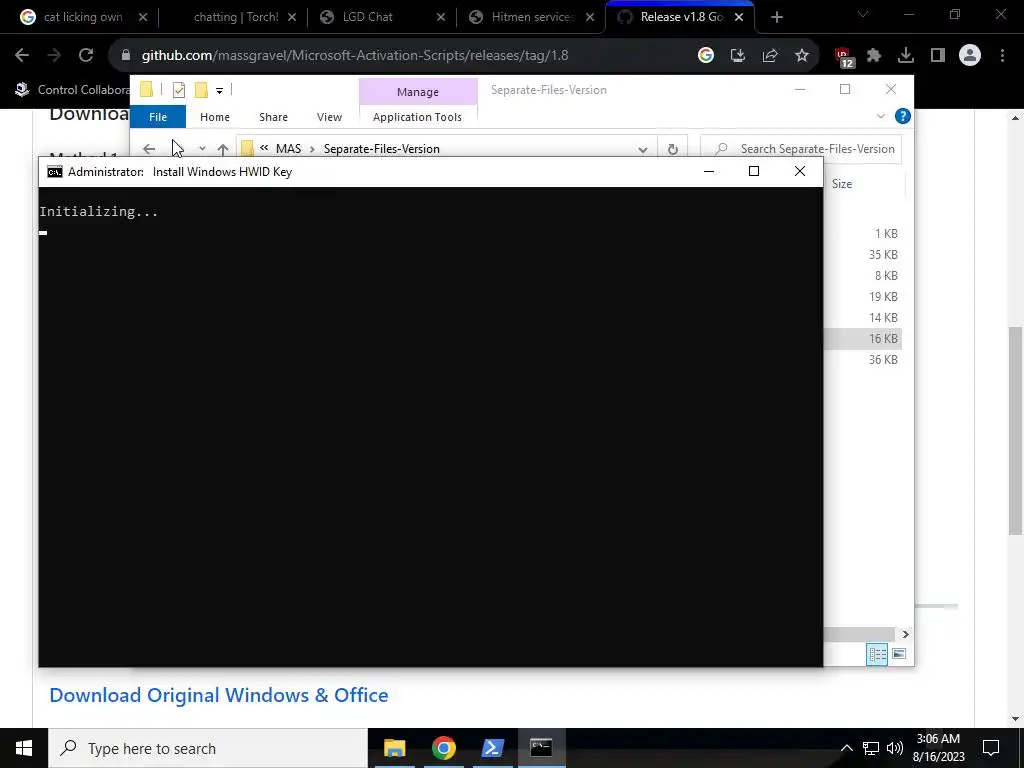Open the install app icon in address bar
The height and width of the screenshot is (768, 1024).
pyautogui.click(x=737, y=56)
